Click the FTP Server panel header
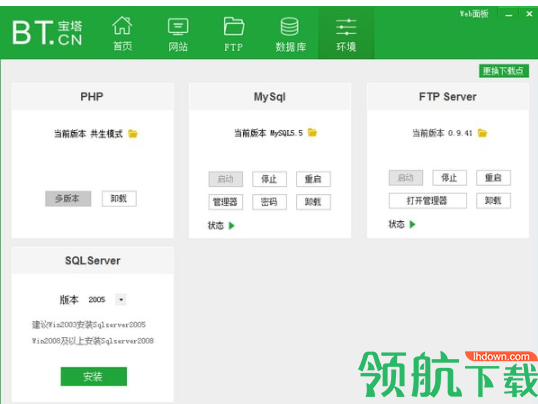 pos(448,96)
